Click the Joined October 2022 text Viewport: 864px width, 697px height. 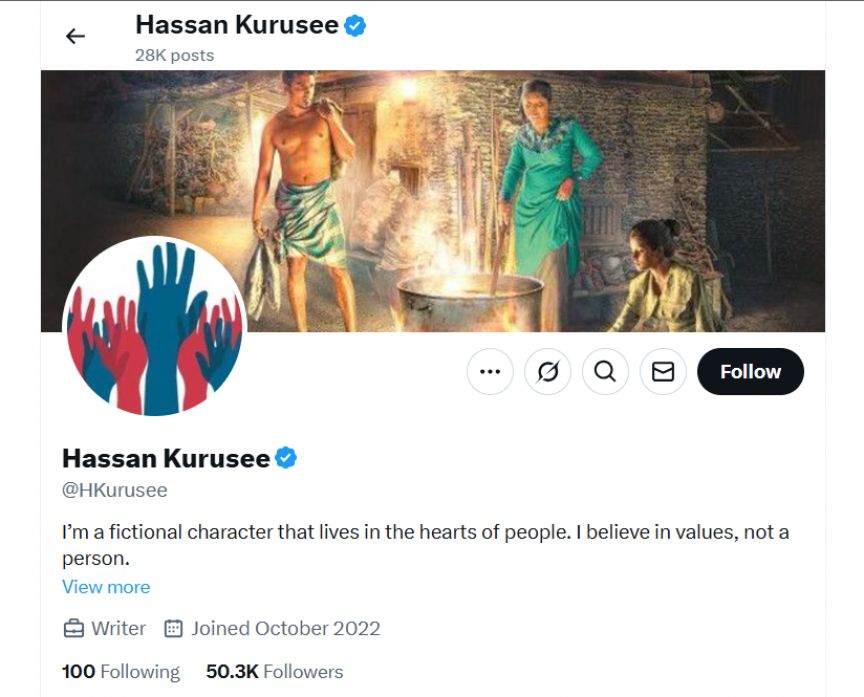coord(285,628)
